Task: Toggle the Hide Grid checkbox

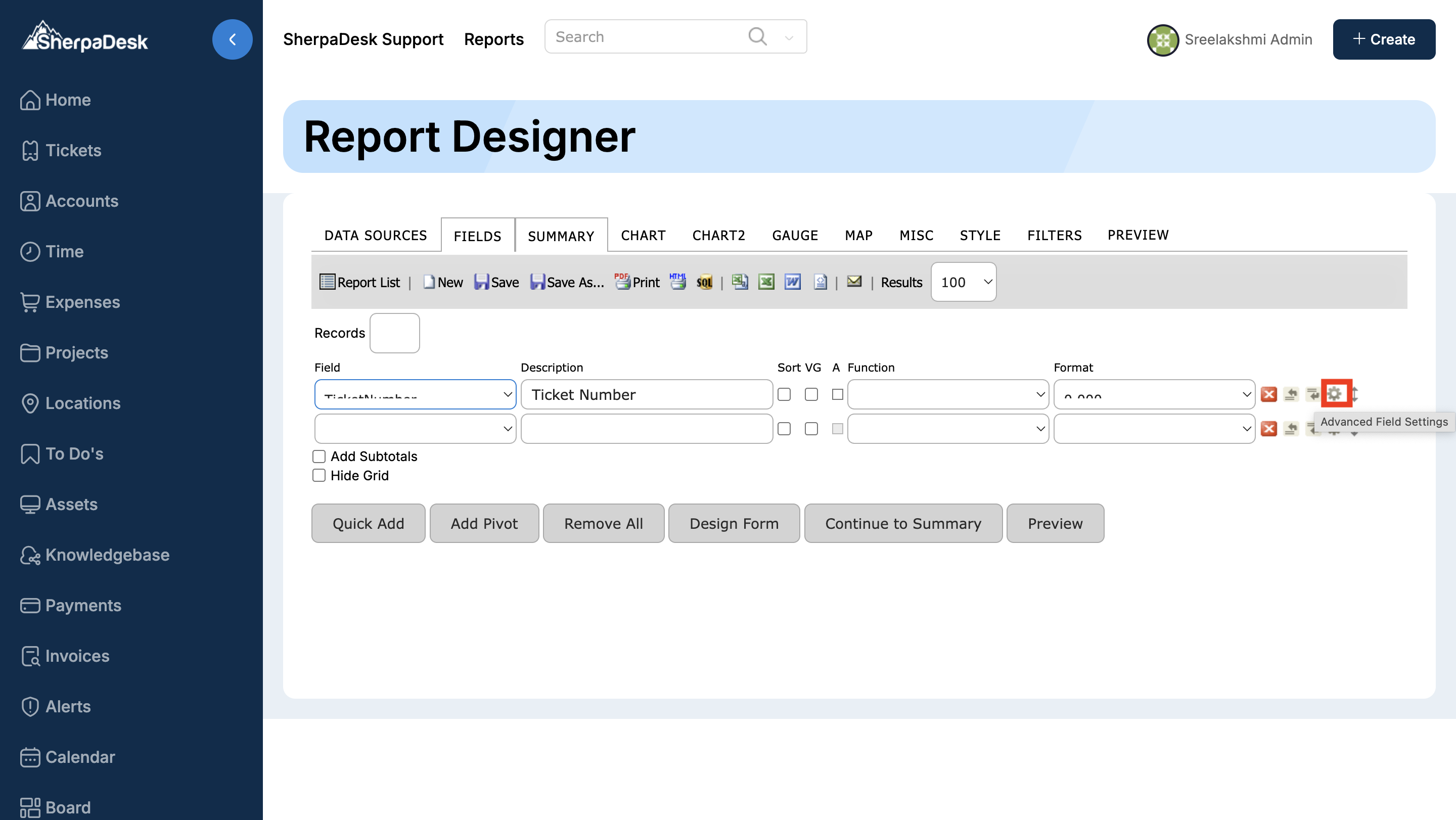Action: point(319,475)
